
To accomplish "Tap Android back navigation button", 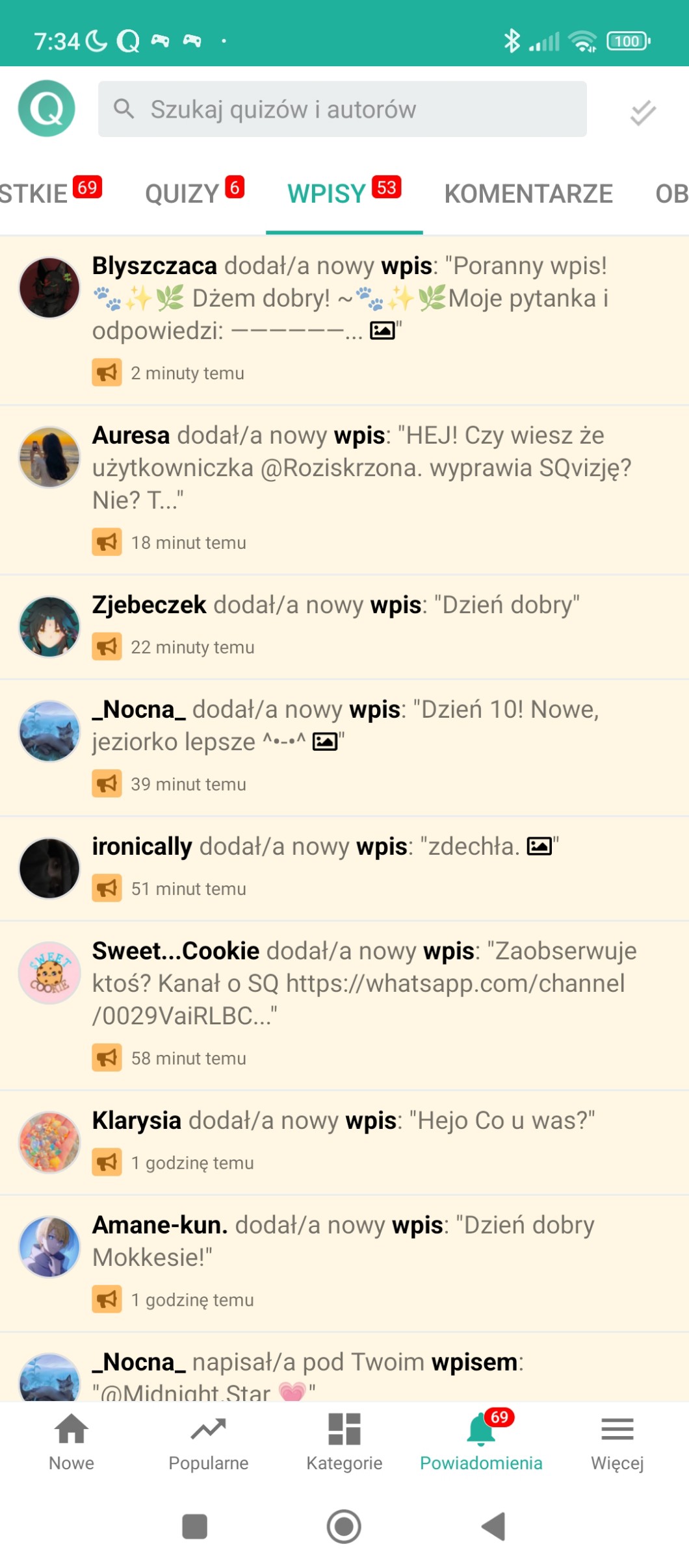I will (x=494, y=1526).
